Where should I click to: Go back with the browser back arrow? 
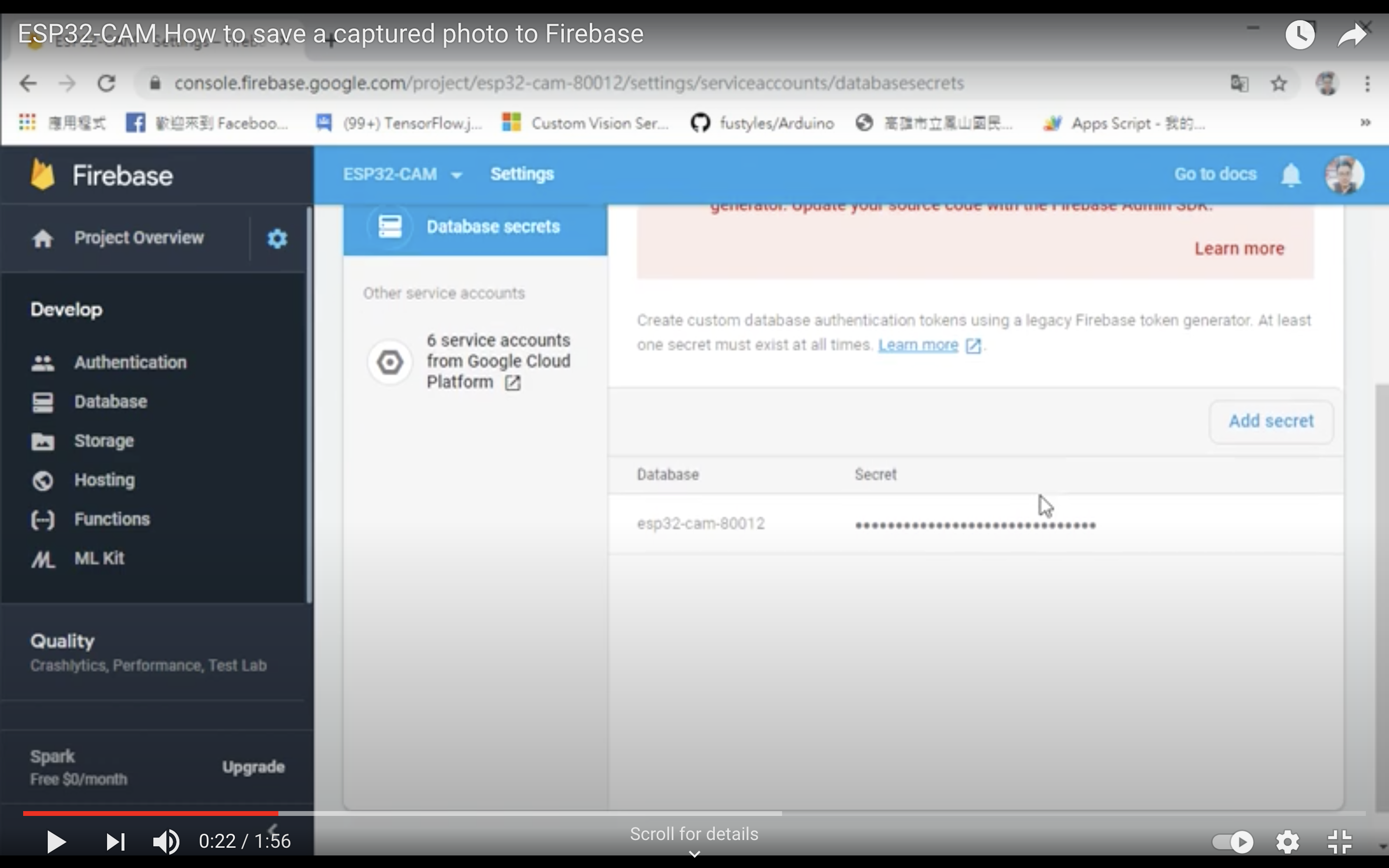(27, 84)
